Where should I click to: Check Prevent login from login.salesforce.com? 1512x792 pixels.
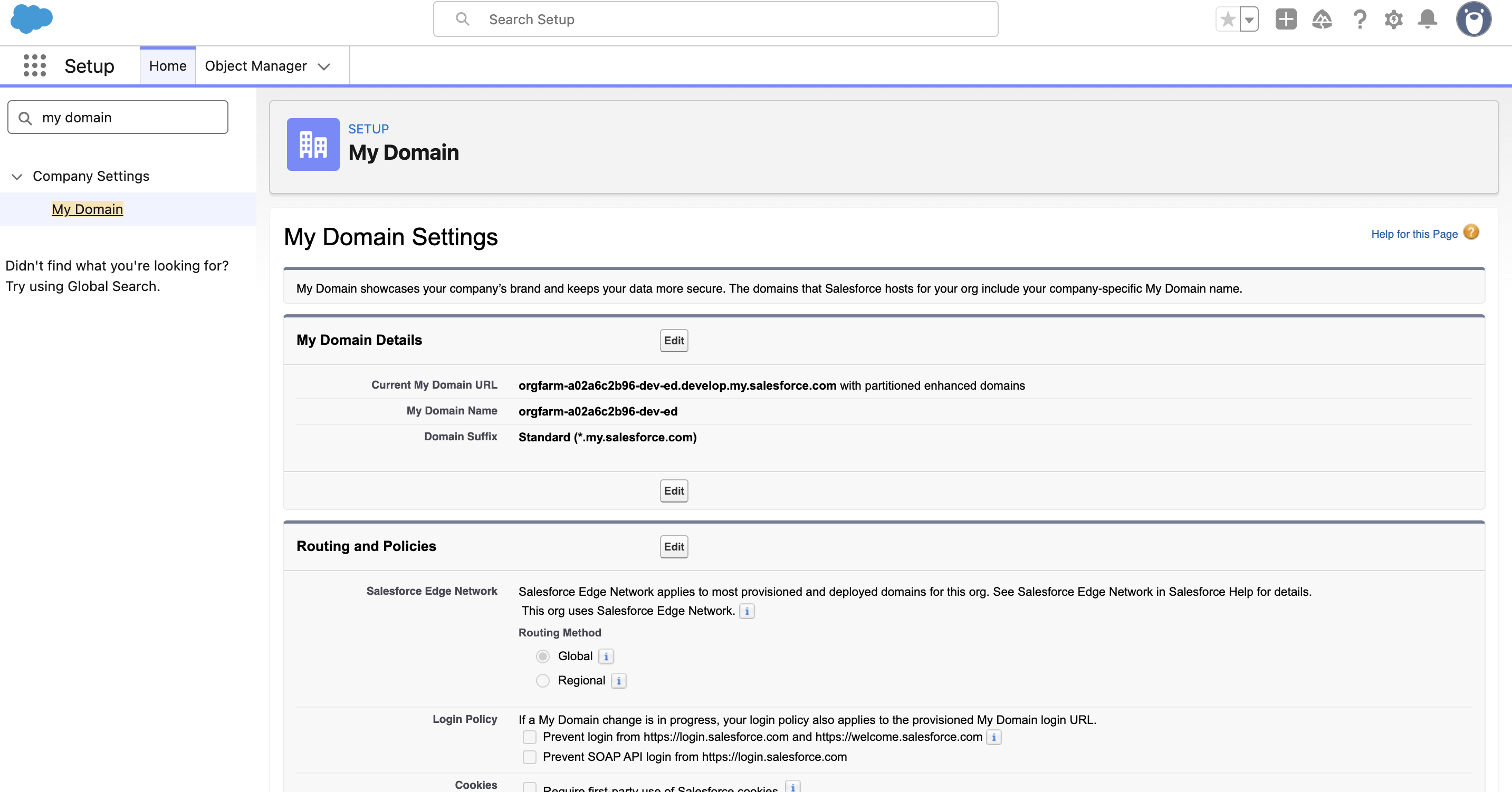coord(530,737)
